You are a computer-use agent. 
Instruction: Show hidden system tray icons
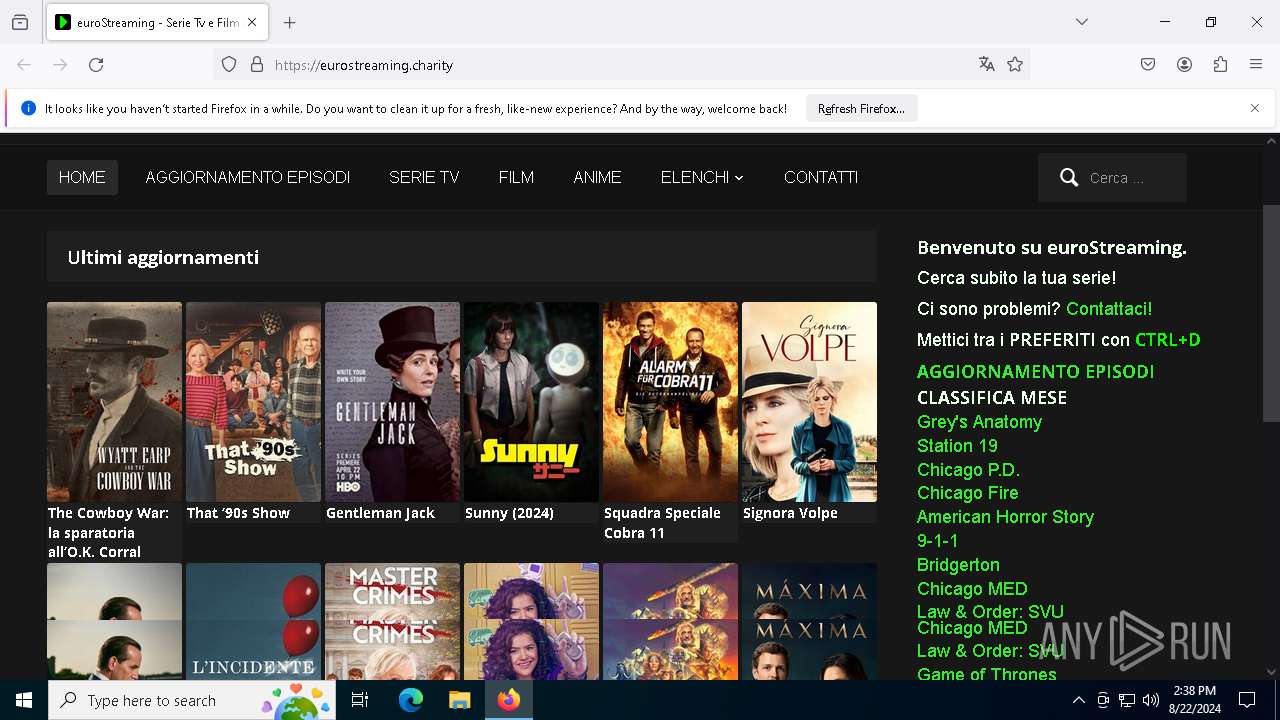1078,700
